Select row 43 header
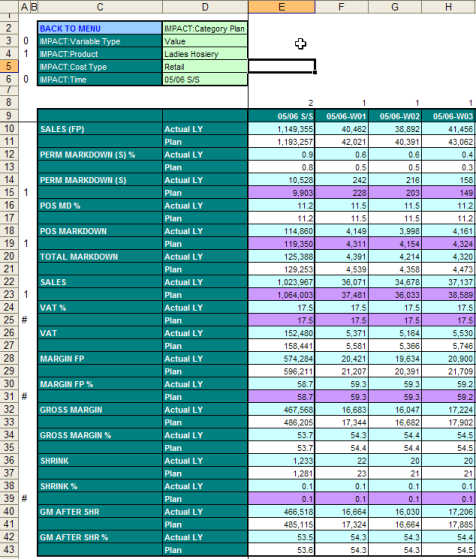Image resolution: width=476 pixels, height=559 pixels. coord(9,550)
